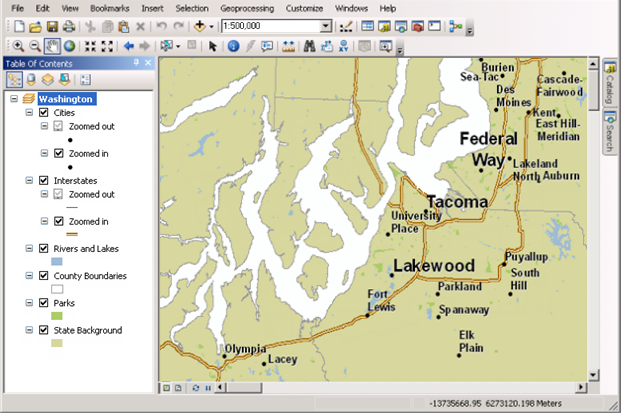
Task: Open the Catalog side tab
Action: click(610, 85)
